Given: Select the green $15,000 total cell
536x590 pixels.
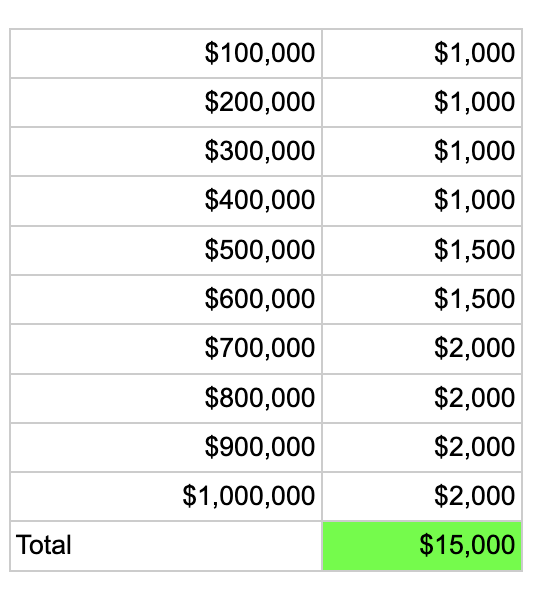Looking at the screenshot, I should 422,546.
